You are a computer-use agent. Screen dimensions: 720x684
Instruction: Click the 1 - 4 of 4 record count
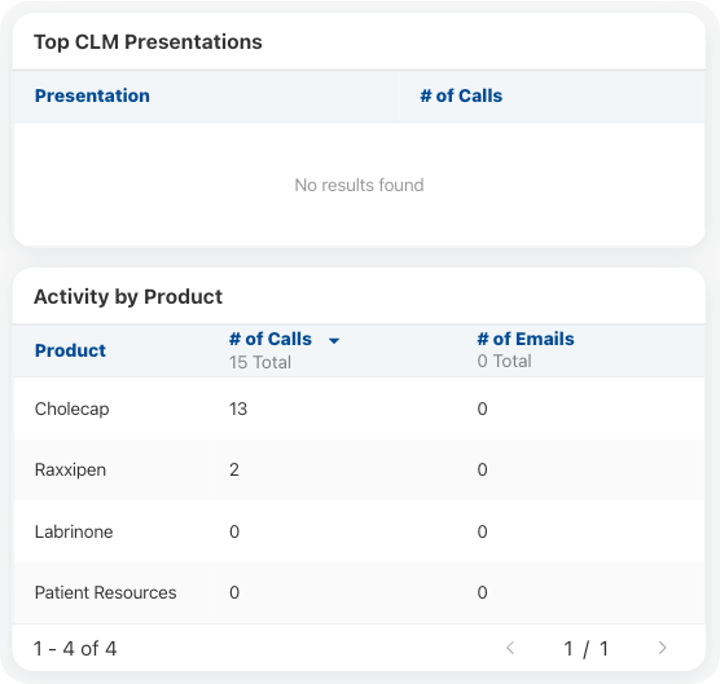(75, 649)
